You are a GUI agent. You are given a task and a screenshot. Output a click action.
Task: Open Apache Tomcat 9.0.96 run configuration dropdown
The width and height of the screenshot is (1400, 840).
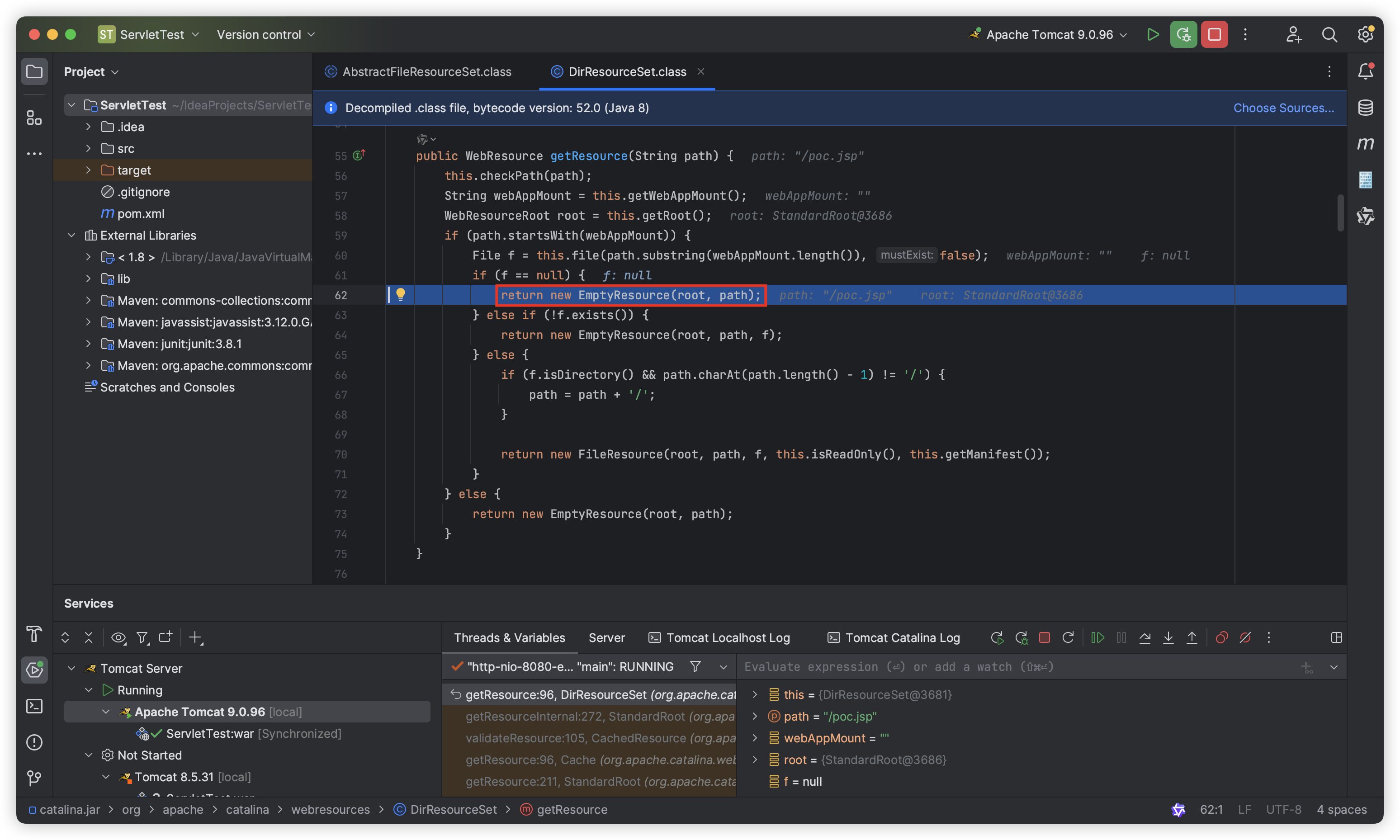pyautogui.click(x=1049, y=34)
